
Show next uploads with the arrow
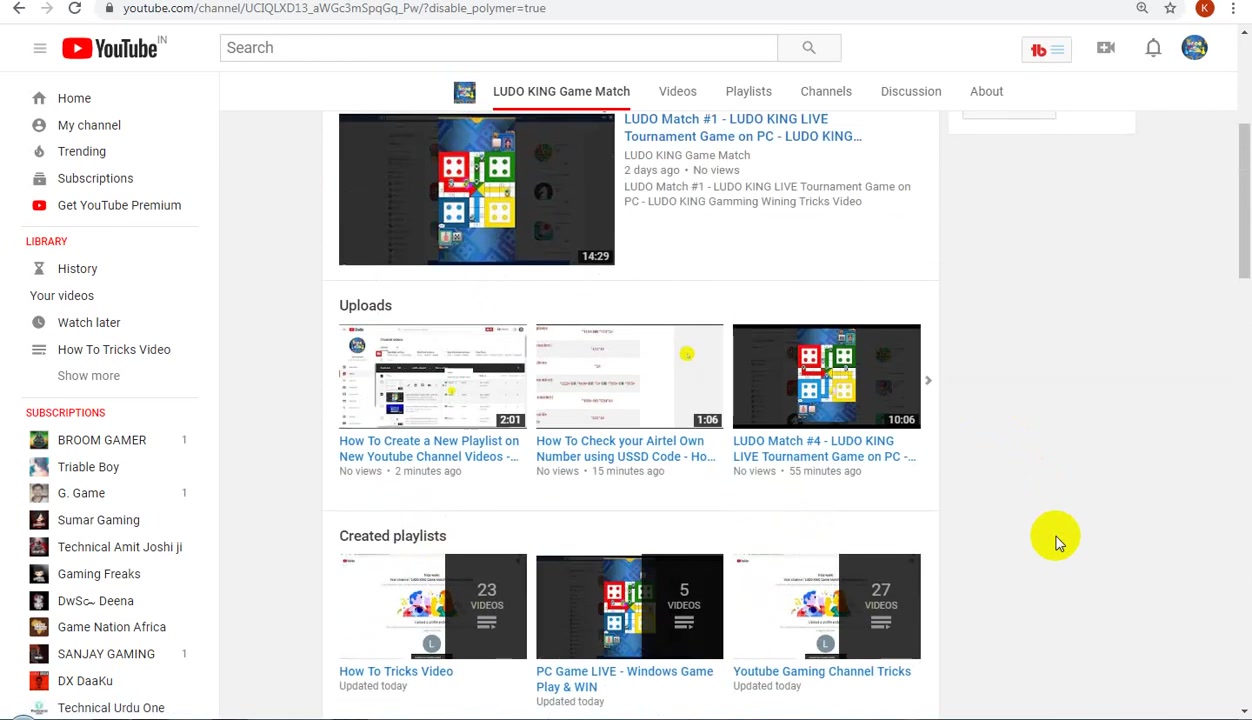tap(928, 381)
